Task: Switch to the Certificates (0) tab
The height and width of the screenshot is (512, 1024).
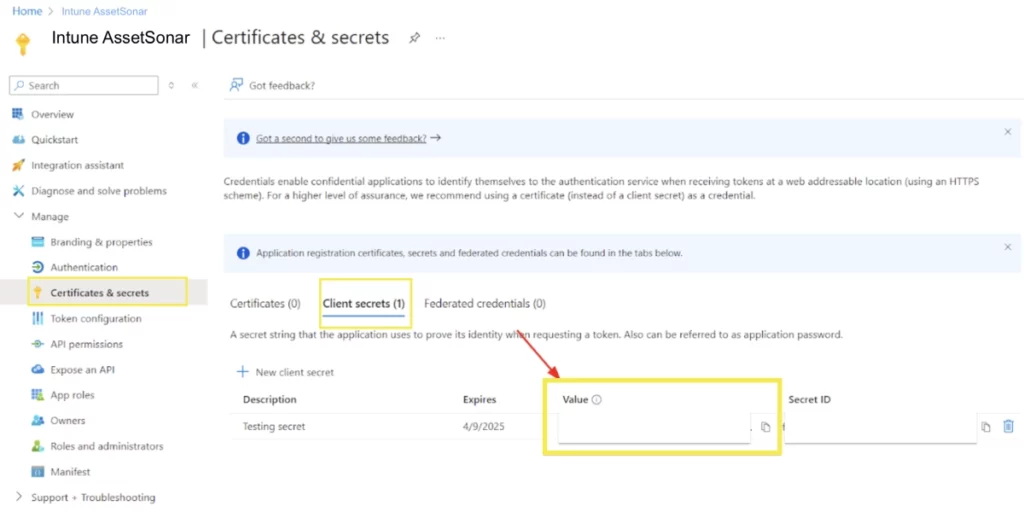Action: (x=265, y=303)
